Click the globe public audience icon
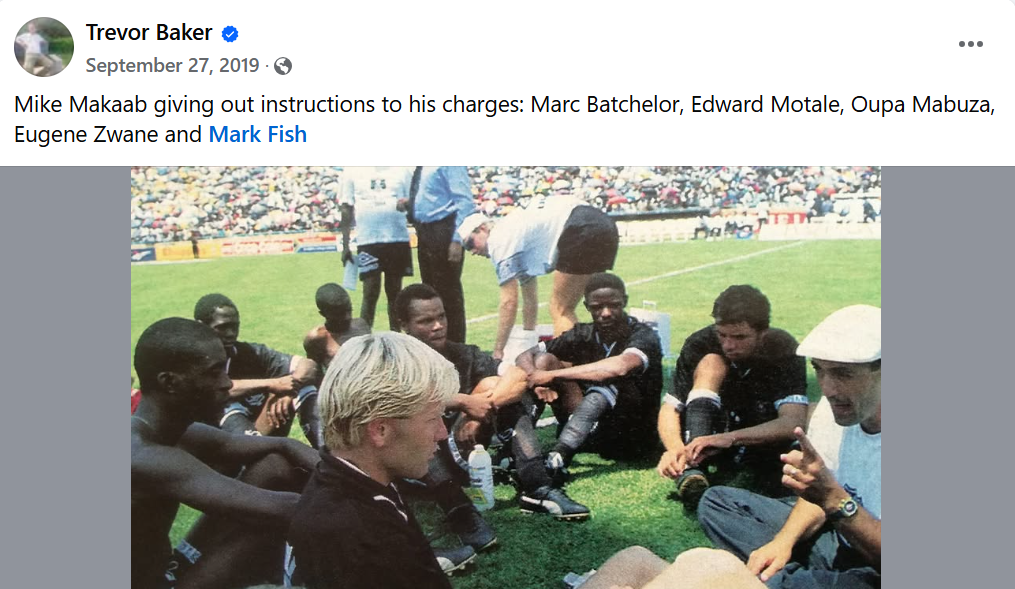Screen dimensions: 1015x589 283,66
